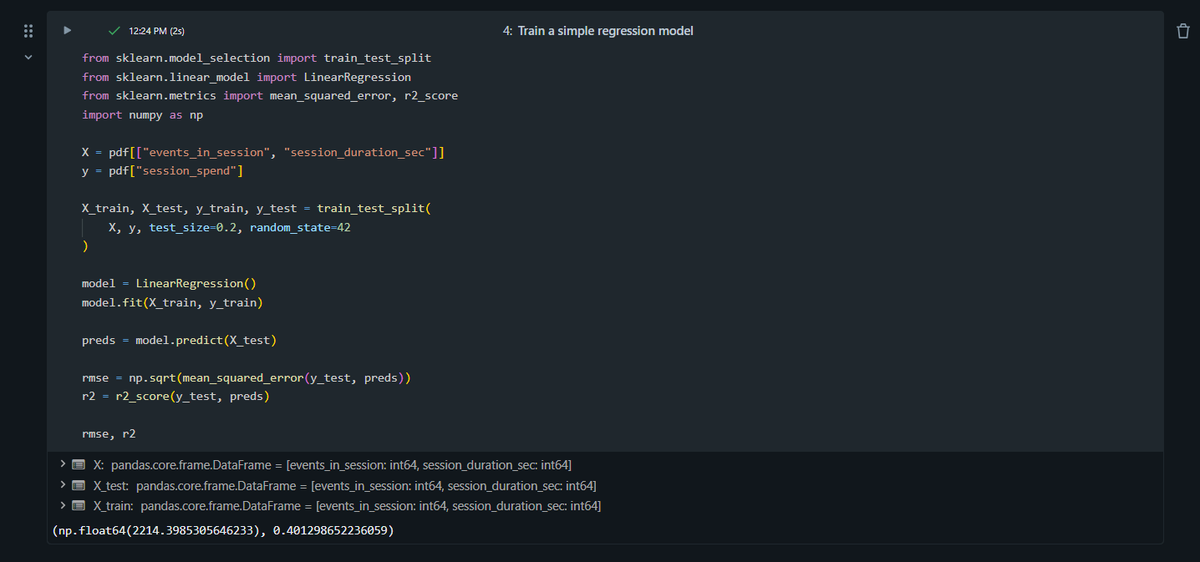1200x562 pixels.
Task: Click the rmse = np.sqrt(...) line
Action: click(x=246, y=378)
